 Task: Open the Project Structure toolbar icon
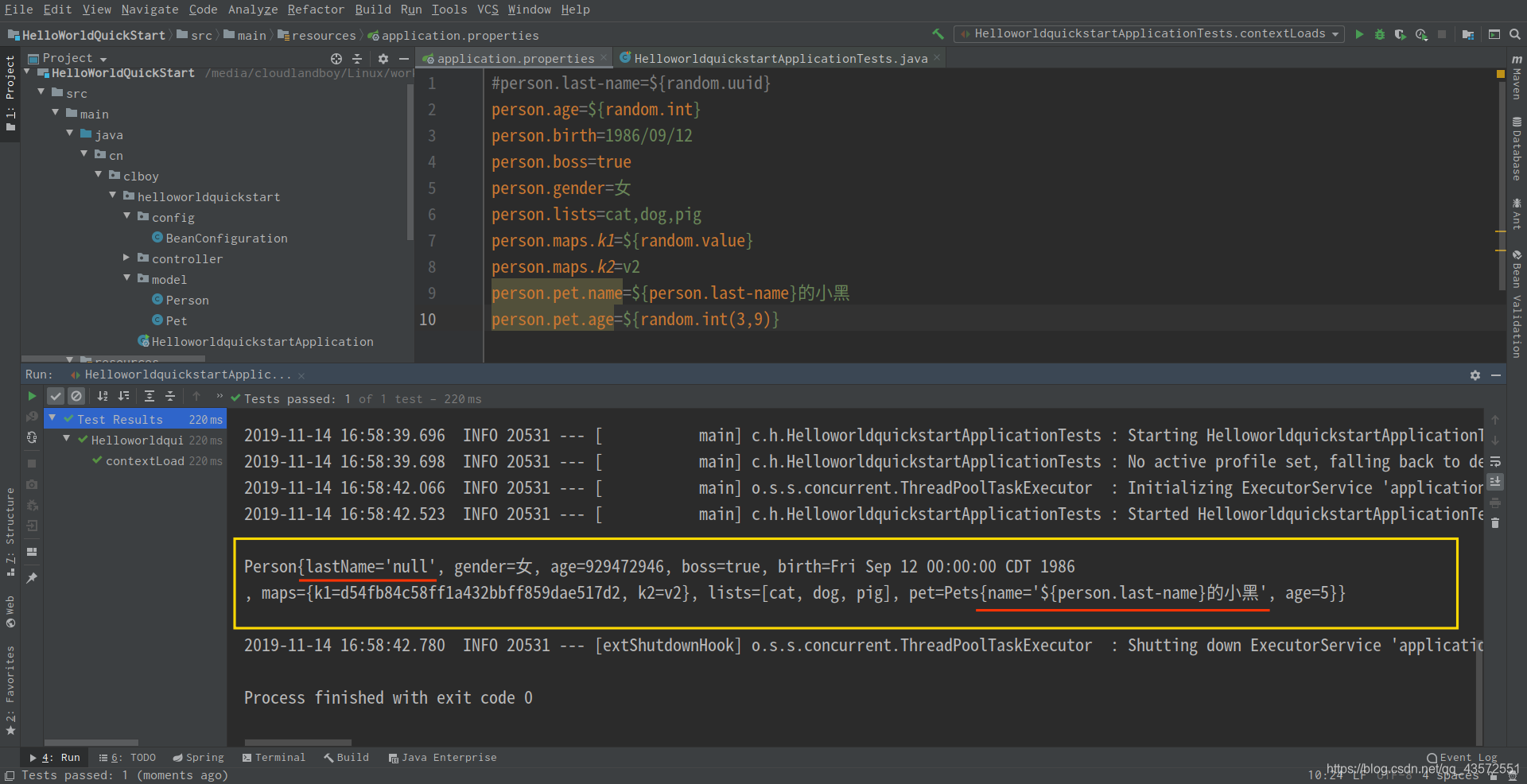pos(1468,34)
